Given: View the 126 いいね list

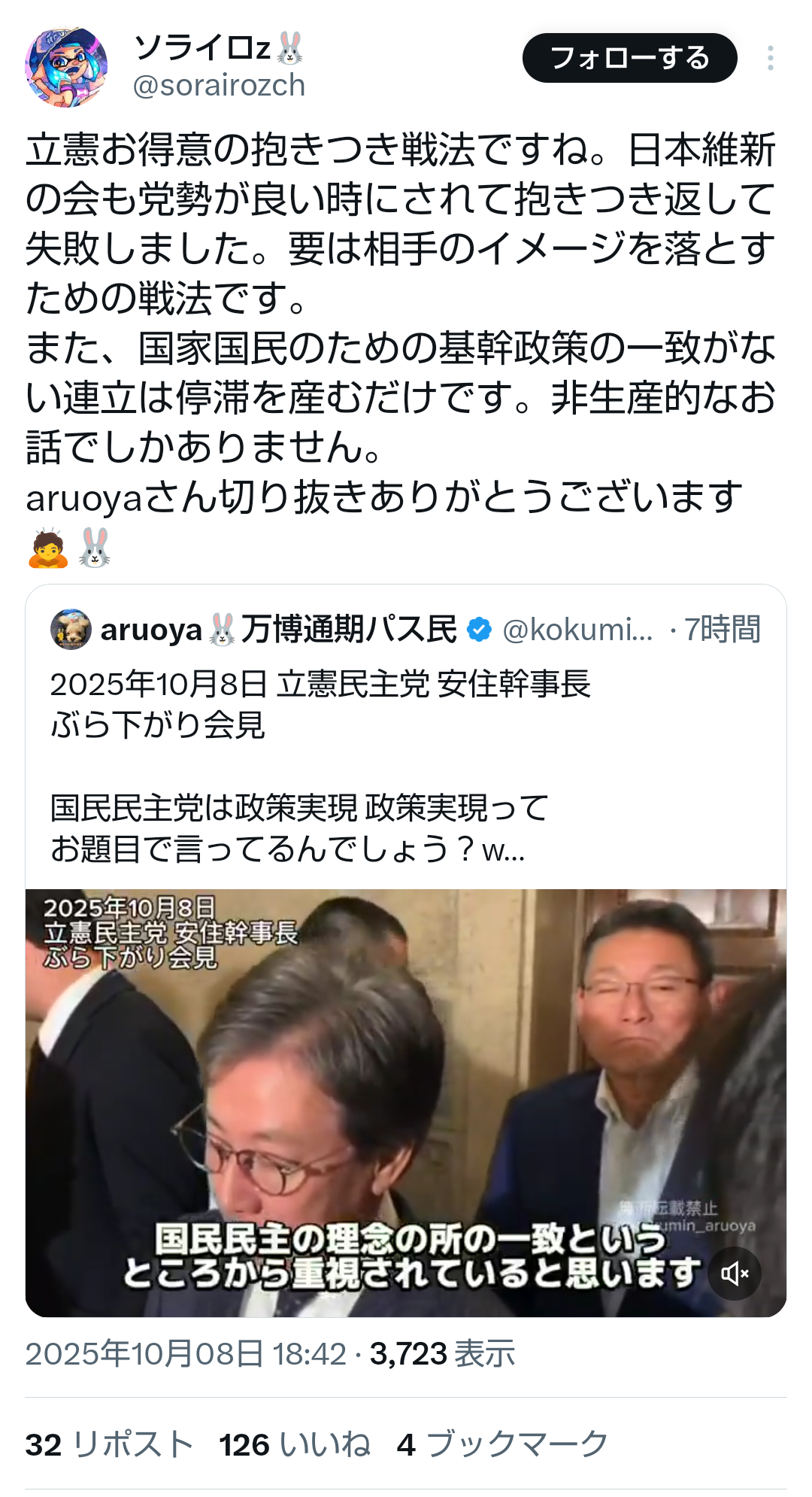Looking at the screenshot, I should [x=295, y=1444].
